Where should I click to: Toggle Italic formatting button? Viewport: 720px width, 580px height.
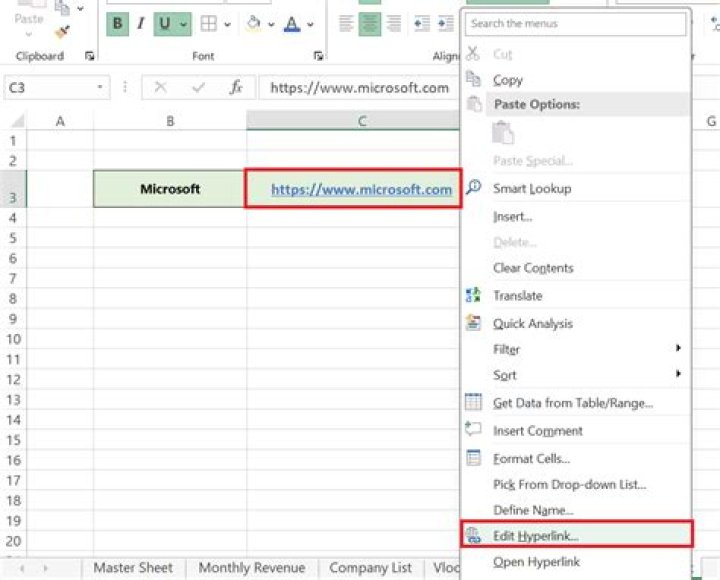[x=141, y=23]
